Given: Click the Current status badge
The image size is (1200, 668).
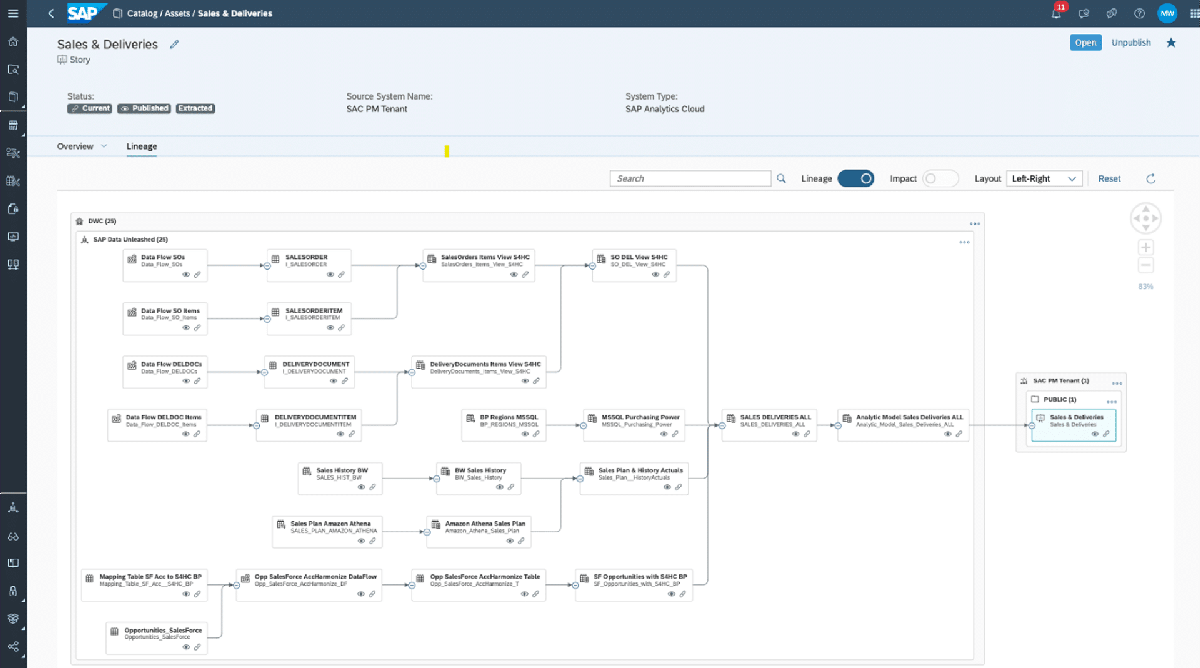Looking at the screenshot, I should point(90,108).
